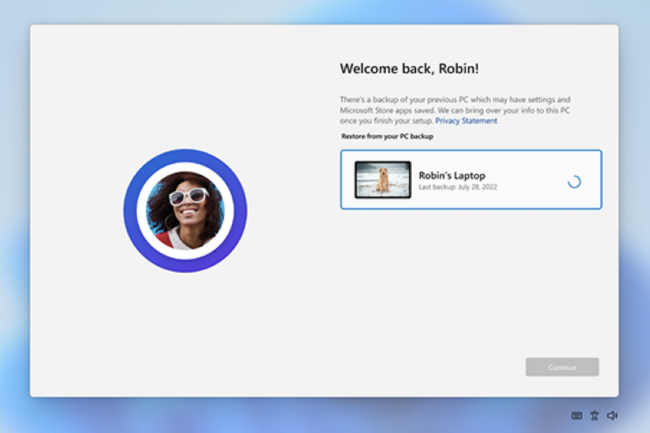
Task: Open the Privacy Statement link
Action: click(466, 120)
